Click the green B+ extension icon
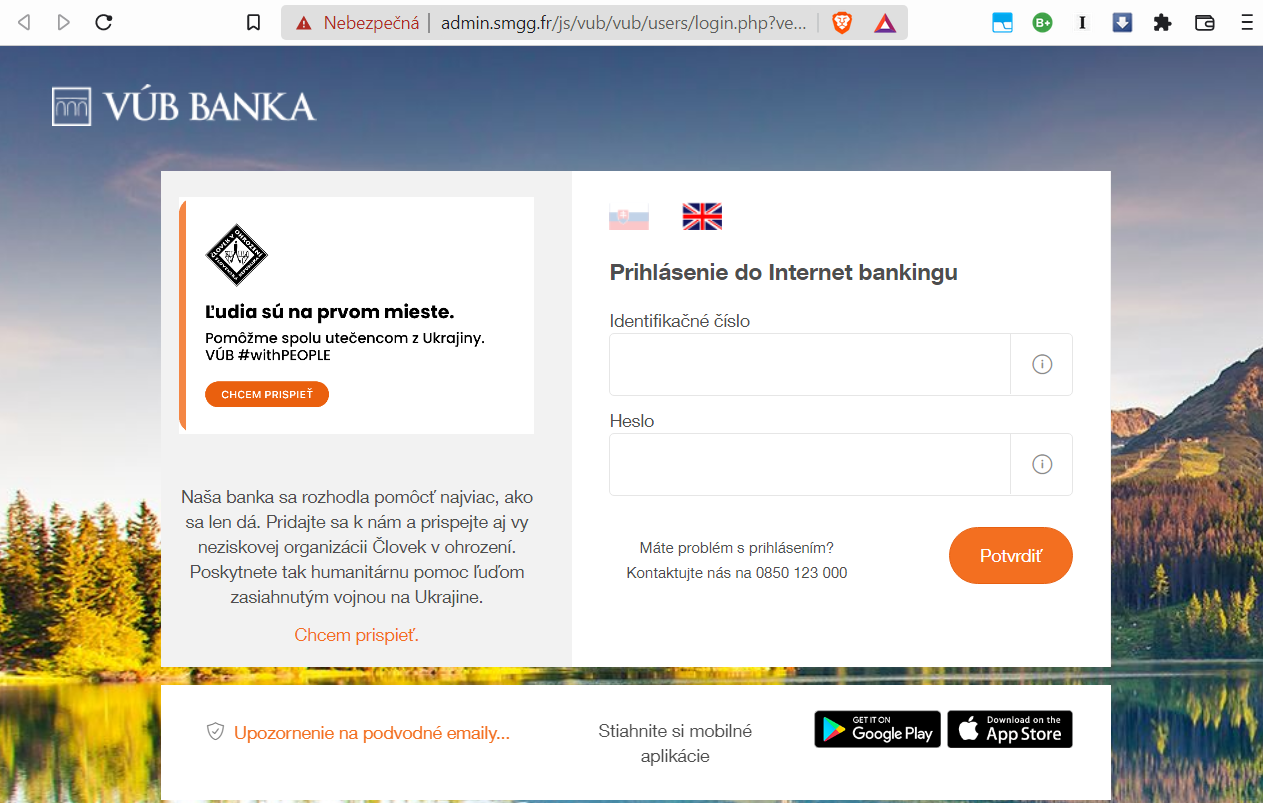Image resolution: width=1263 pixels, height=803 pixels. [1042, 22]
